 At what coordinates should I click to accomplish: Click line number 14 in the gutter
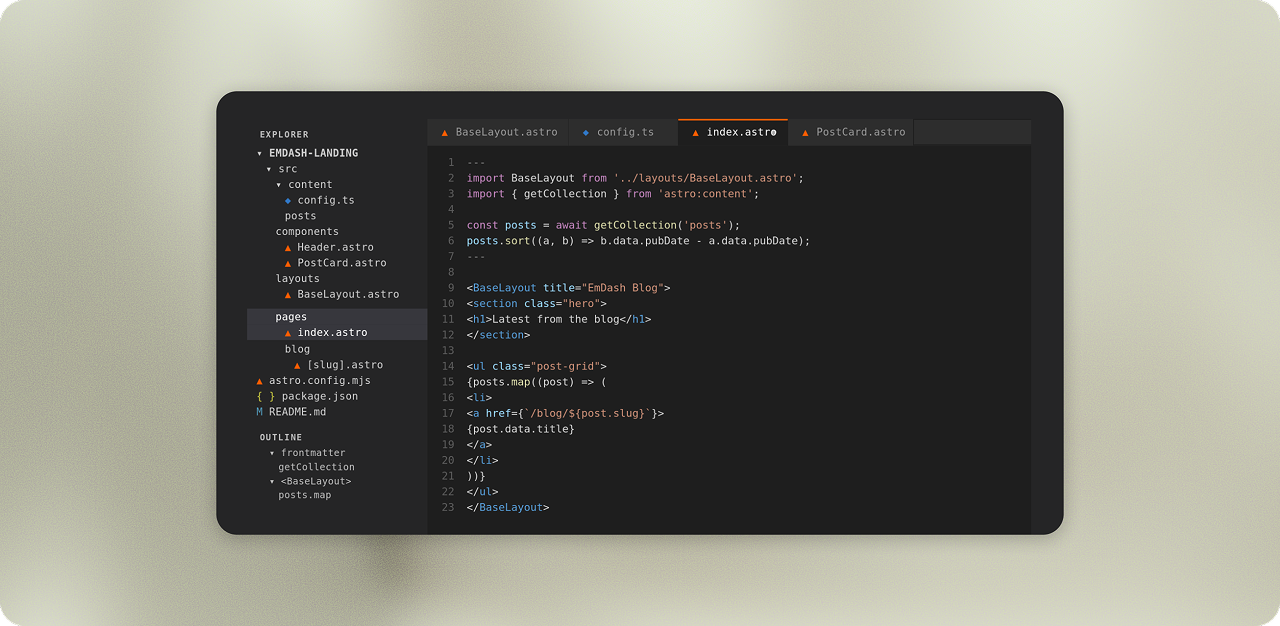tap(448, 366)
